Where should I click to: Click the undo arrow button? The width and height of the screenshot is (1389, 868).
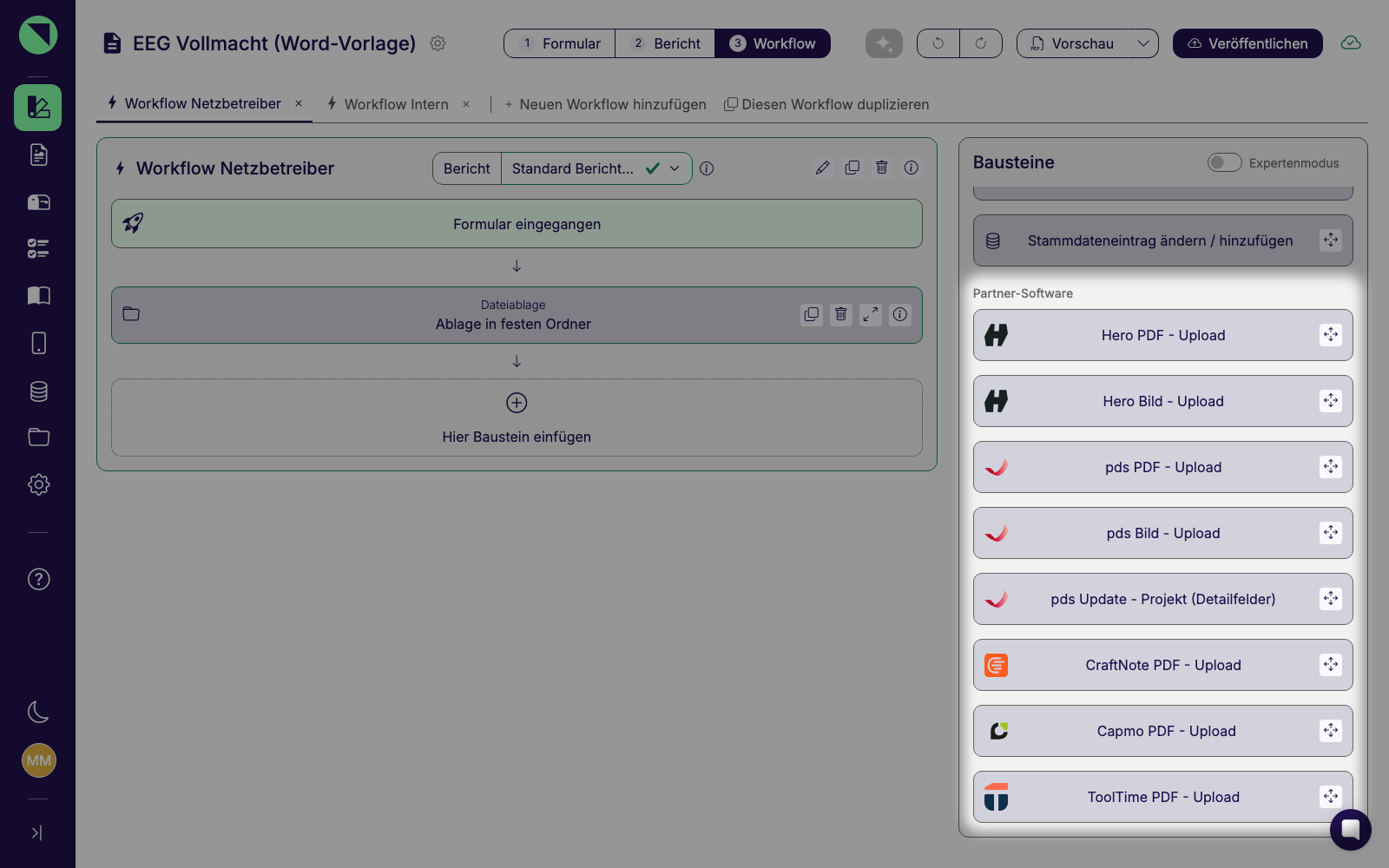pos(938,43)
